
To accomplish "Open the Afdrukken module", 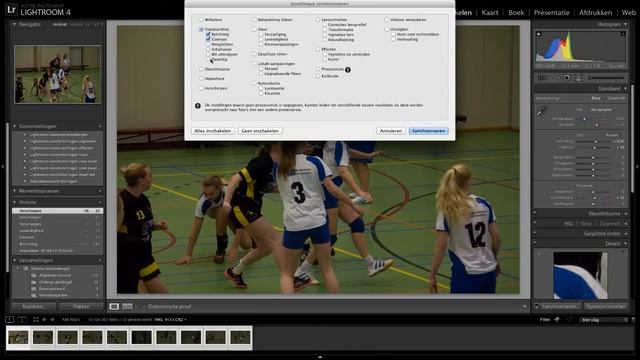I will click(596, 13).
